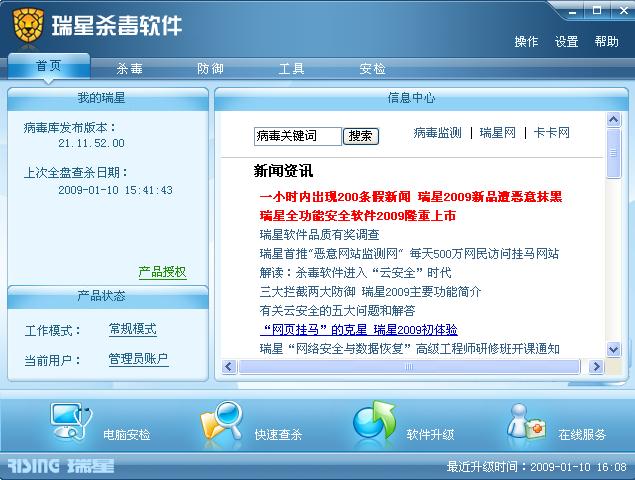Screen dimensions: 635x480
Task: Open 在线服务 online service icon
Action: coord(526,422)
